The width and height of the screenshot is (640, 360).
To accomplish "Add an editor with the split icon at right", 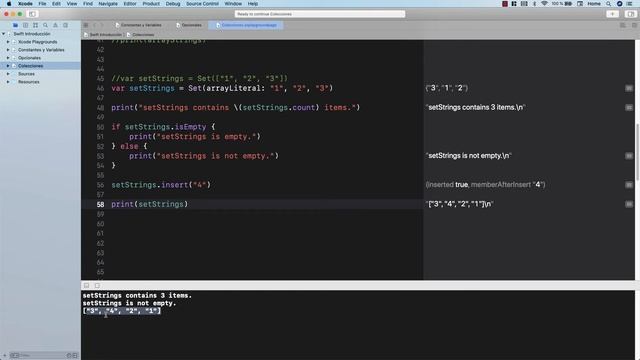I will click(634, 25).
